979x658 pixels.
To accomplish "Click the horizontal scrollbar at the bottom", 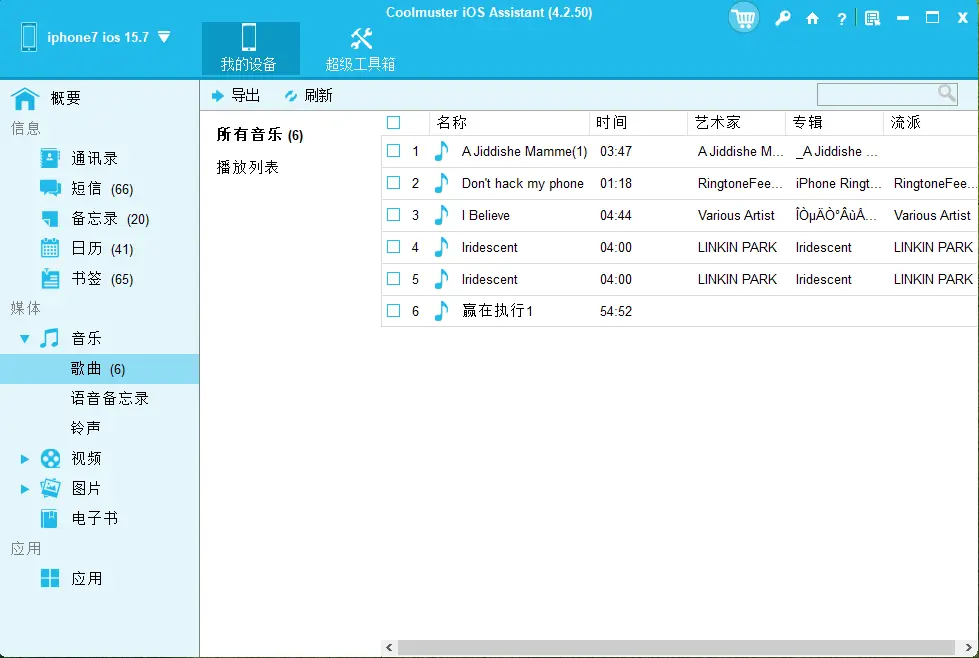I will 676,648.
